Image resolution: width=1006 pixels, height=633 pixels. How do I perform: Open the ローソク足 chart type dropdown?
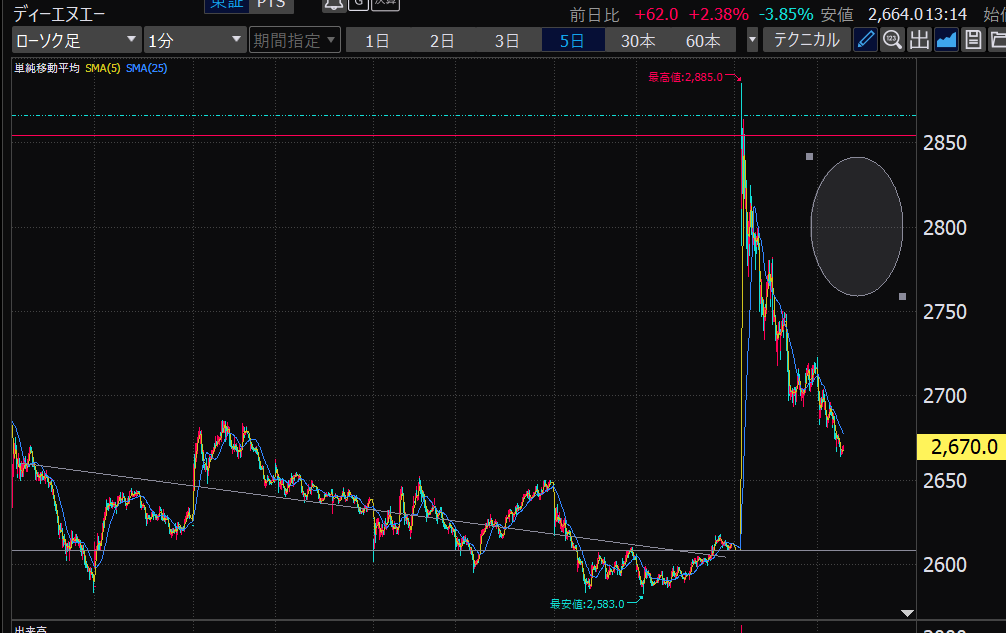[76, 41]
